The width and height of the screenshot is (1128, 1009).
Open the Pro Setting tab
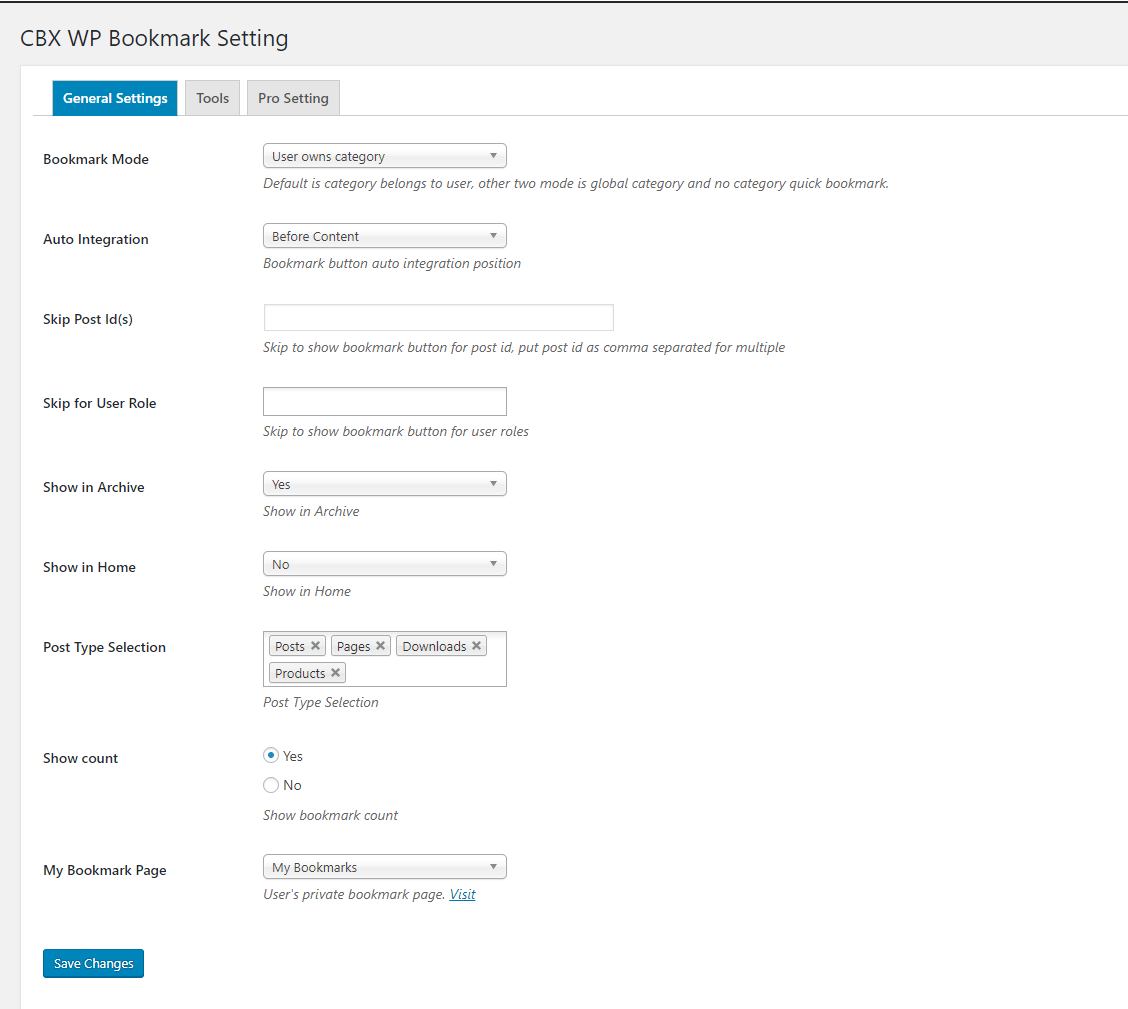293,98
